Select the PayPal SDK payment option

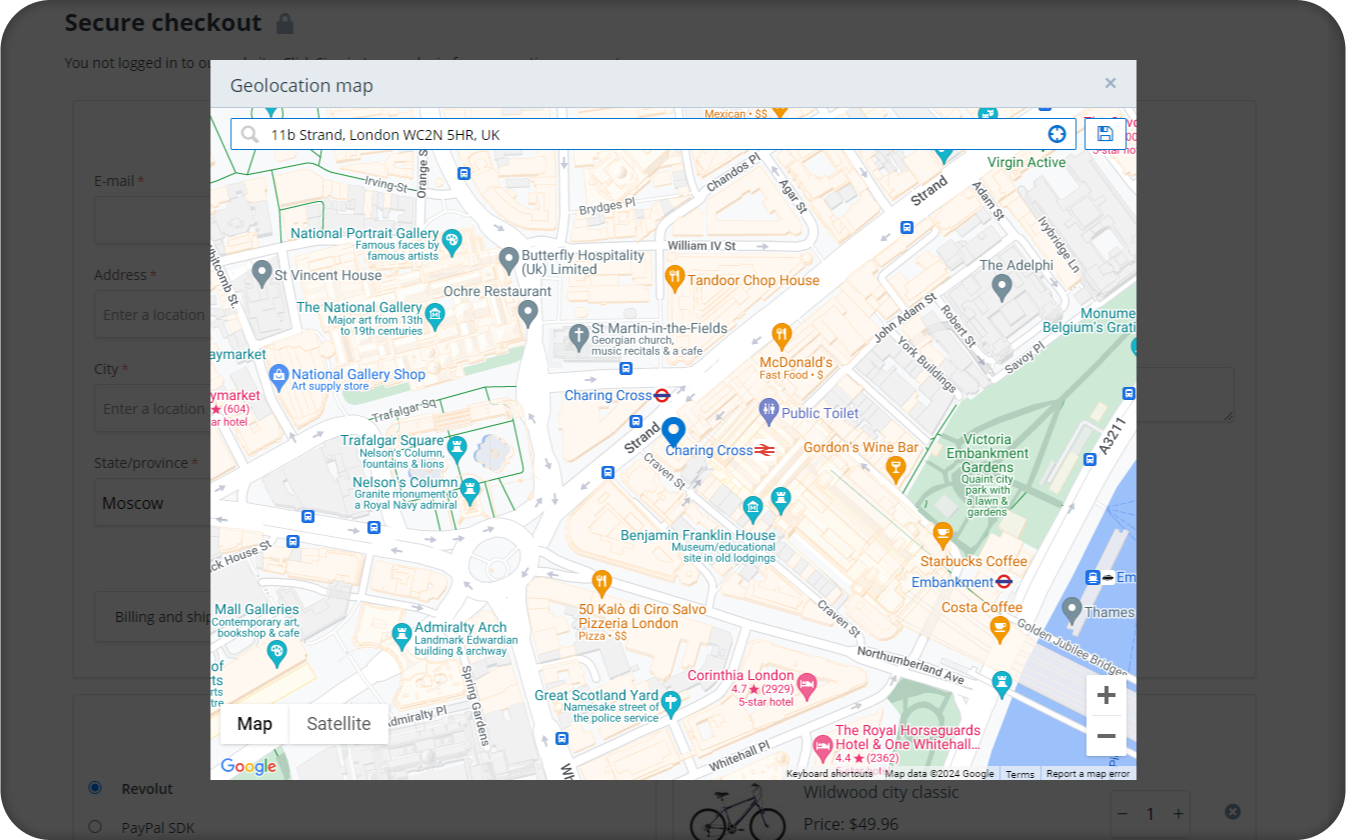tap(95, 827)
